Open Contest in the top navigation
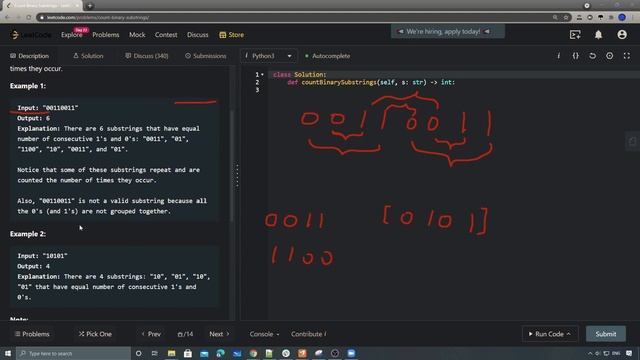 (166, 35)
